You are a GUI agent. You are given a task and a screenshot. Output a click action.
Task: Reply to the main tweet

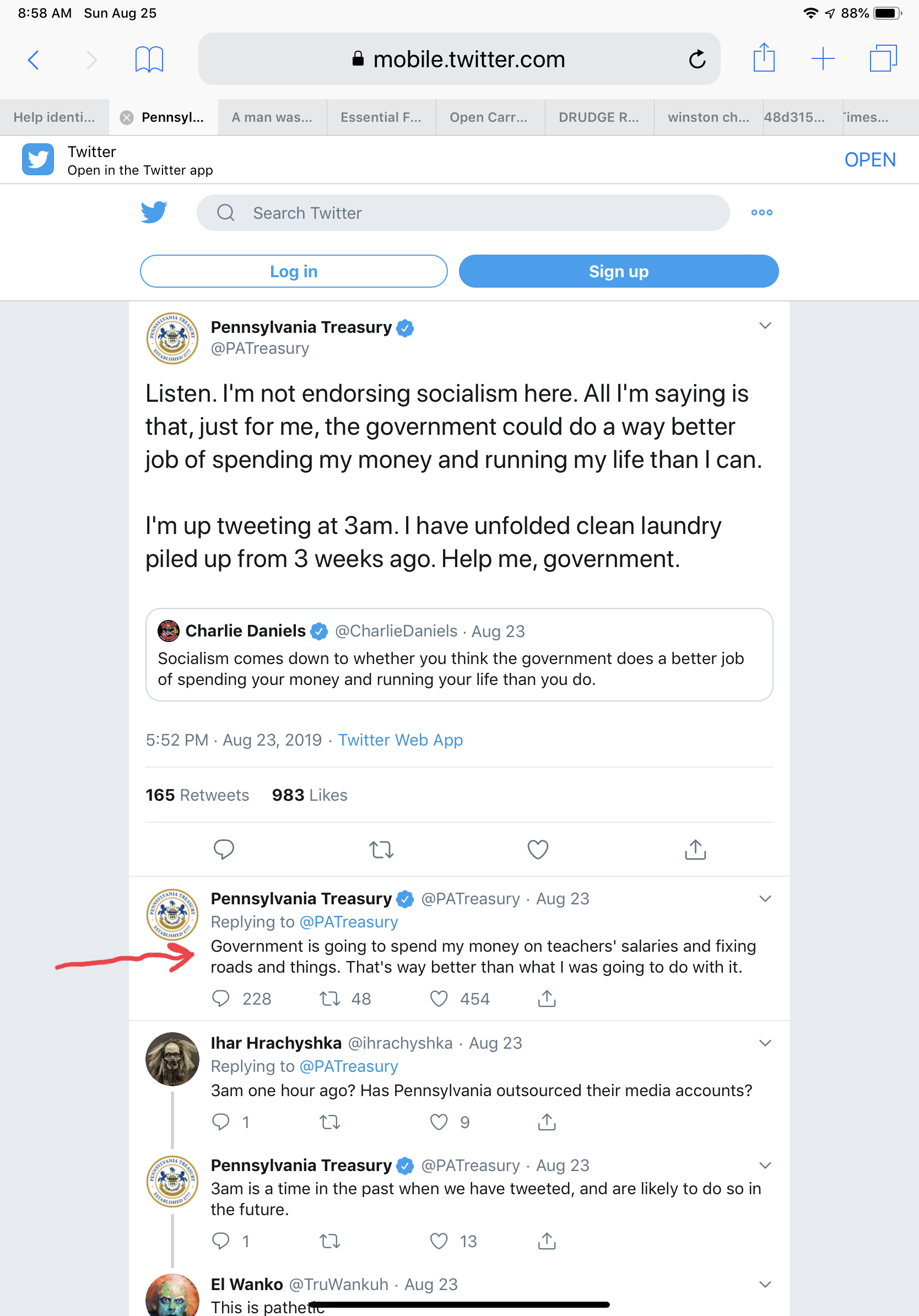tap(224, 849)
